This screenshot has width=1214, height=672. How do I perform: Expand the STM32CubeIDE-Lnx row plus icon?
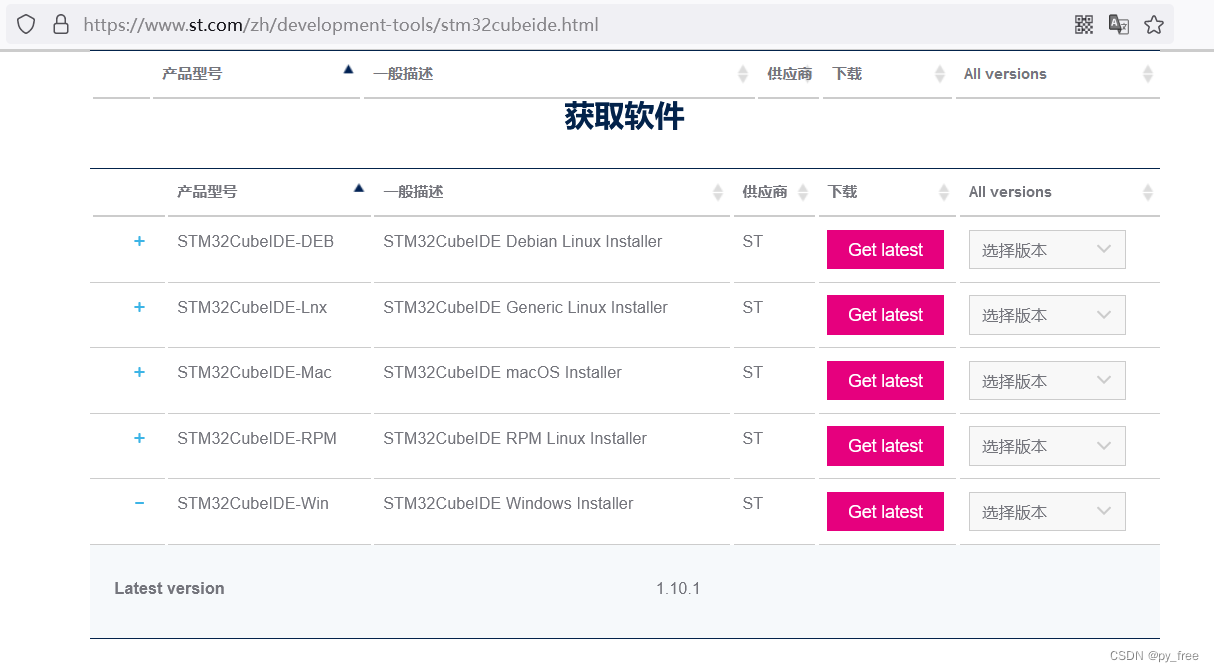[139, 307]
